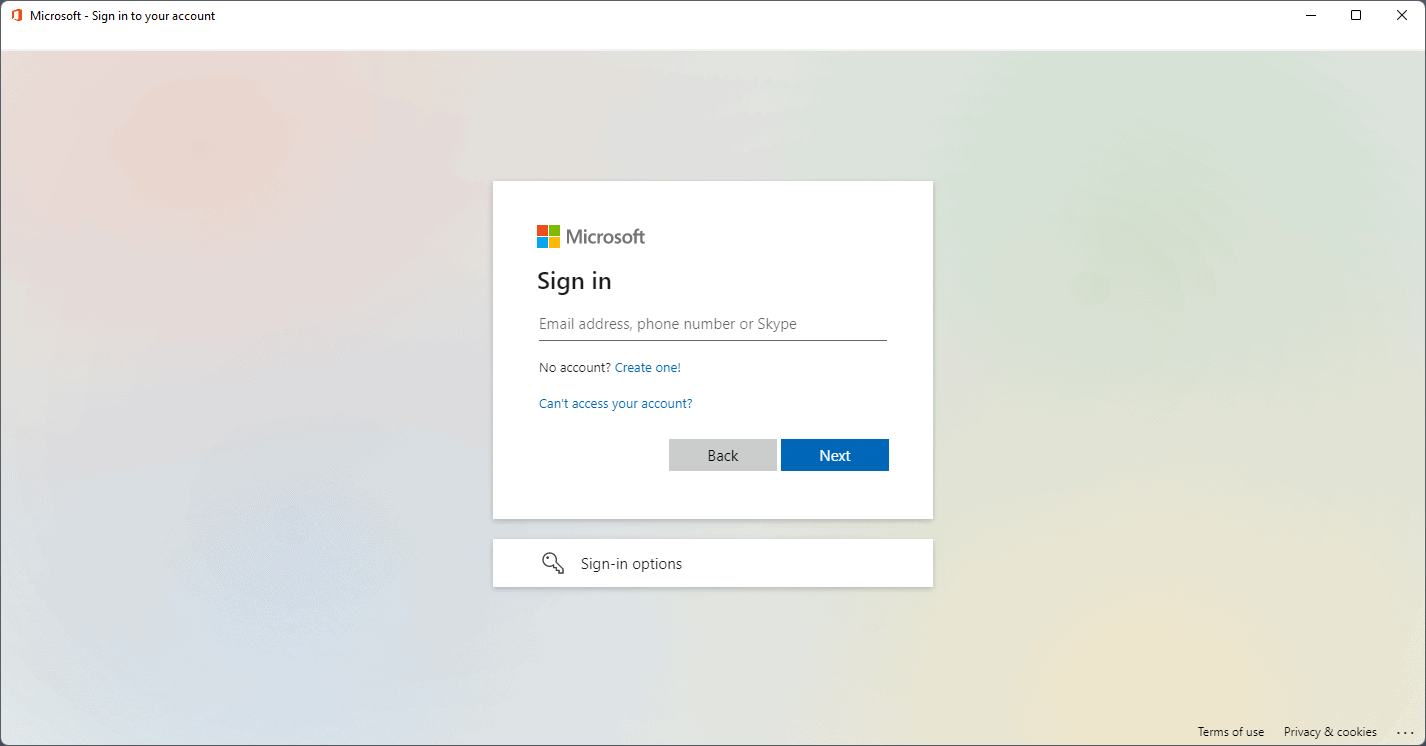Open the Create one! link

pos(647,367)
